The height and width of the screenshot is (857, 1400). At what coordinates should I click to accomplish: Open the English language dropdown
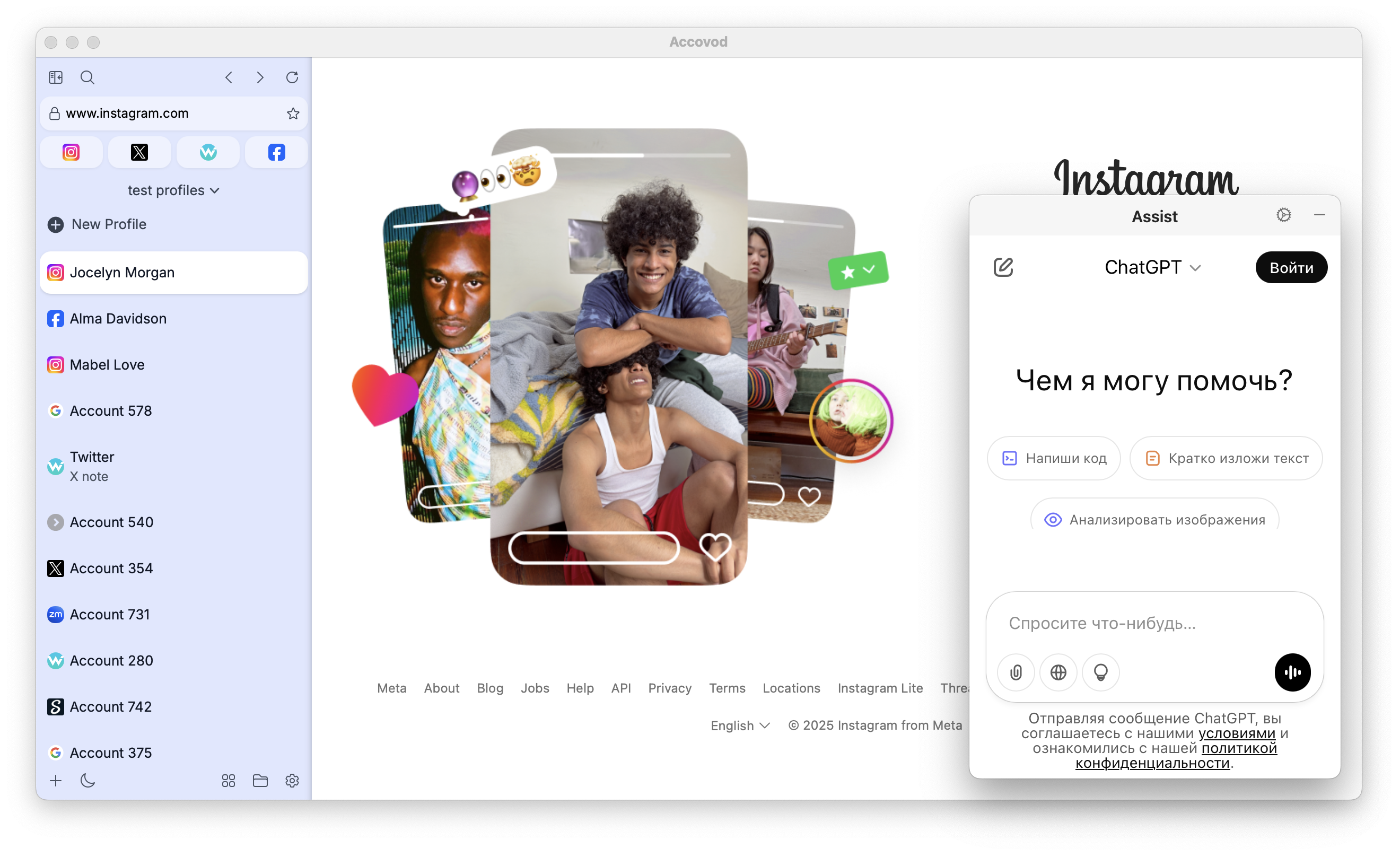point(740,725)
